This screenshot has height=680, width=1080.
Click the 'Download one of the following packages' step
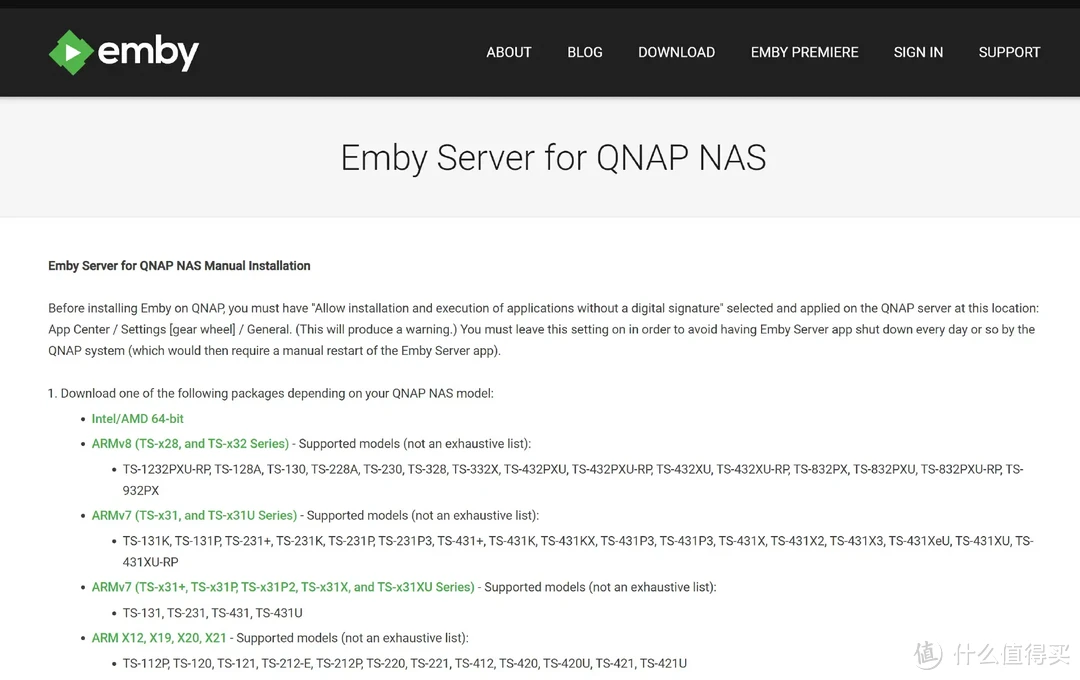pos(271,393)
